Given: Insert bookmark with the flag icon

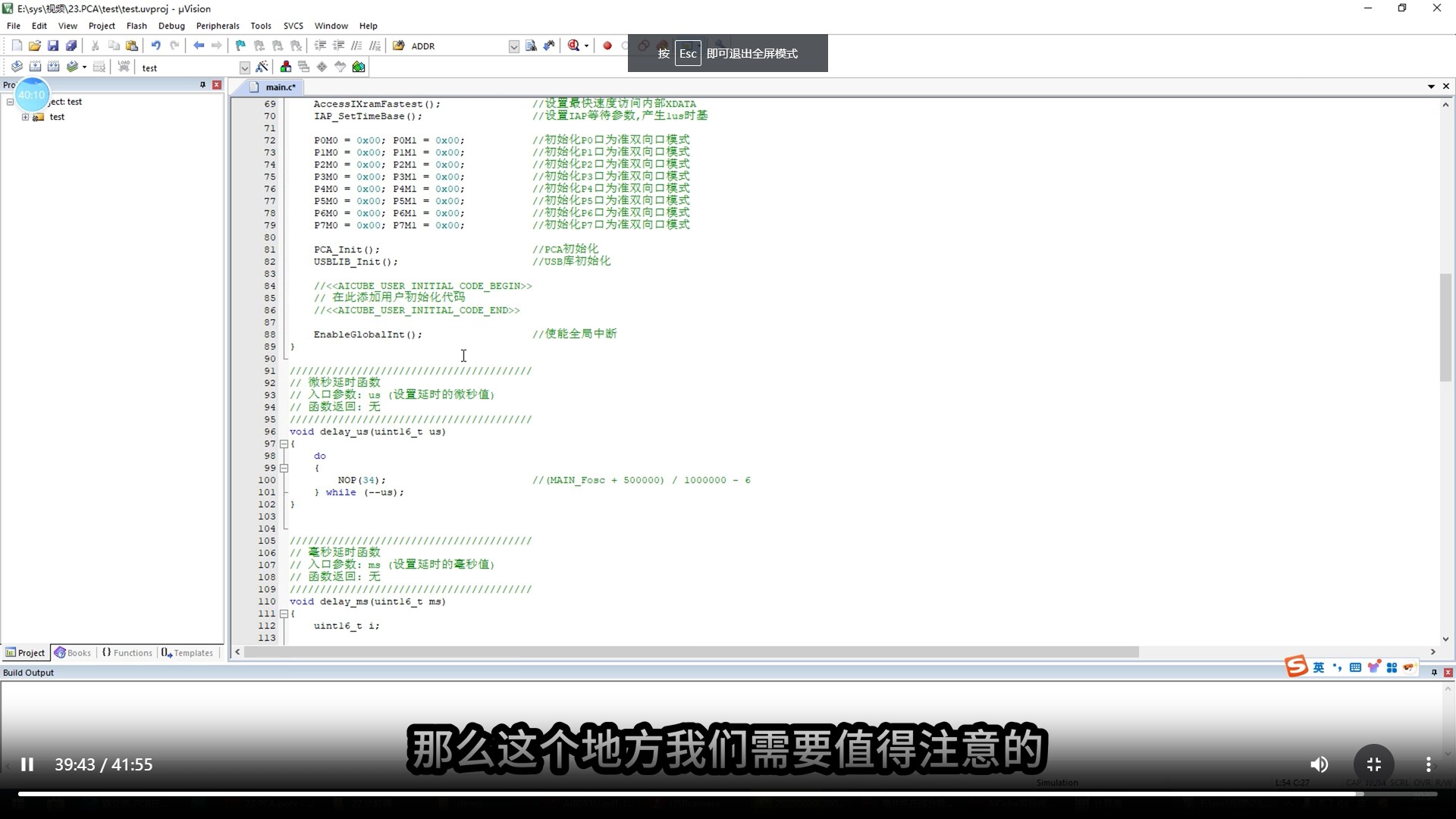Looking at the screenshot, I should [x=240, y=45].
